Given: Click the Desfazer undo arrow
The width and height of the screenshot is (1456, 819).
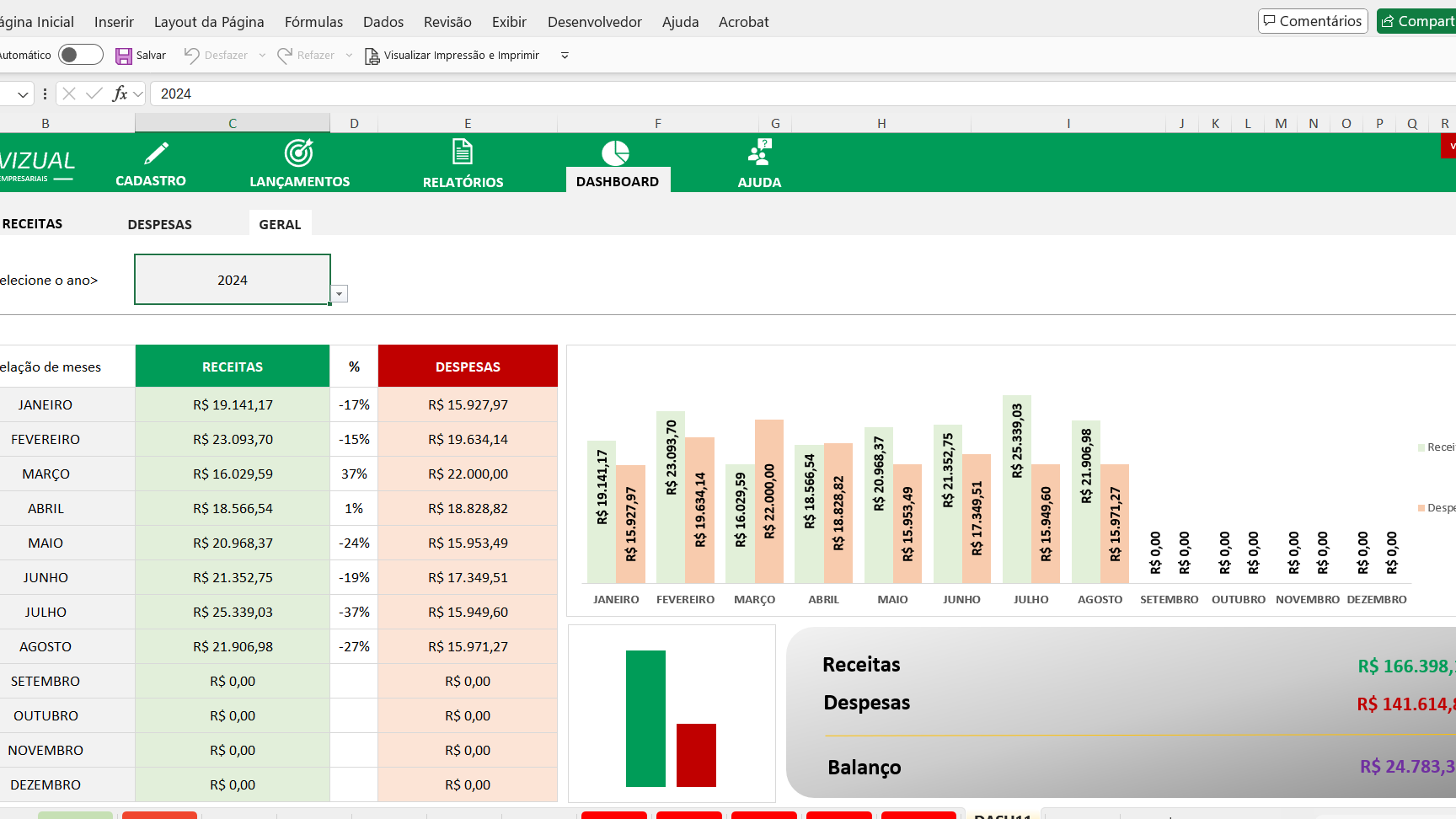Looking at the screenshot, I should [192, 56].
